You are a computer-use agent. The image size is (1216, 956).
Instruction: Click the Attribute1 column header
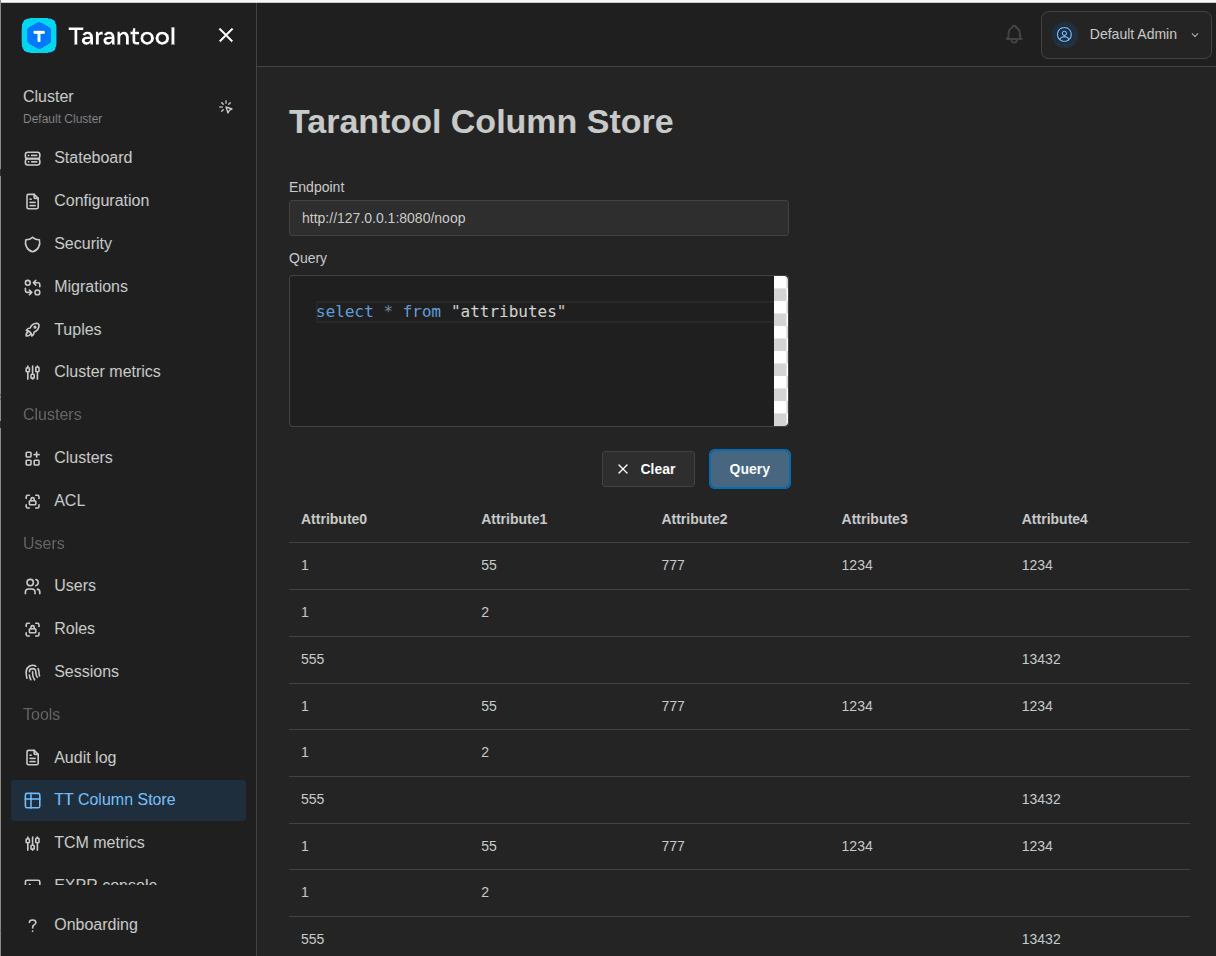click(x=514, y=519)
